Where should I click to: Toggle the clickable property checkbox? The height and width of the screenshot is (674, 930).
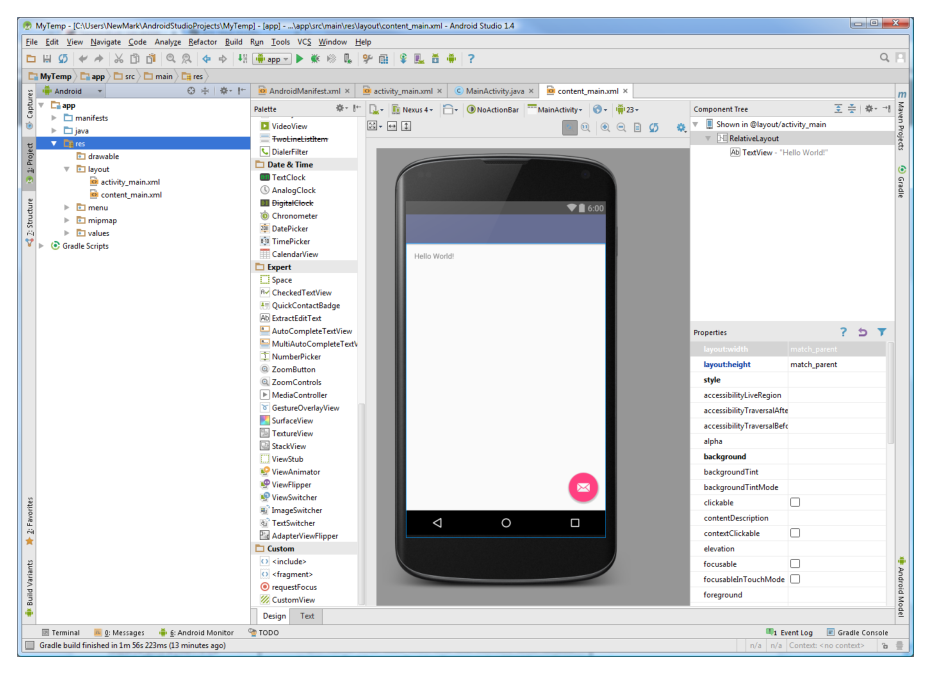coord(795,503)
